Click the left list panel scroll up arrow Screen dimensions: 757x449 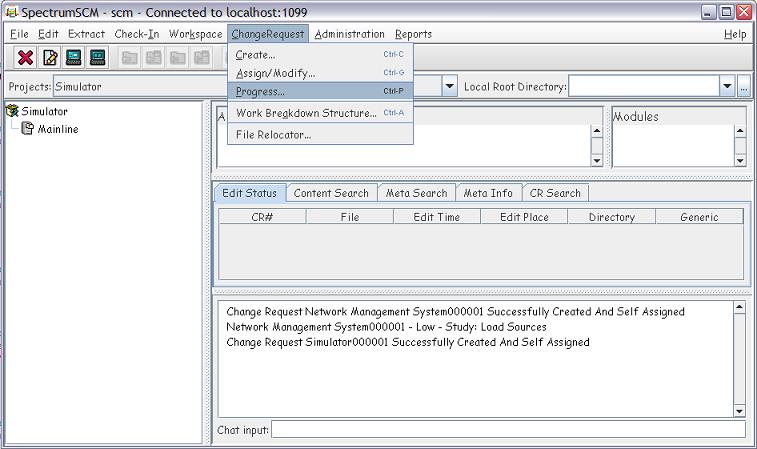597,131
